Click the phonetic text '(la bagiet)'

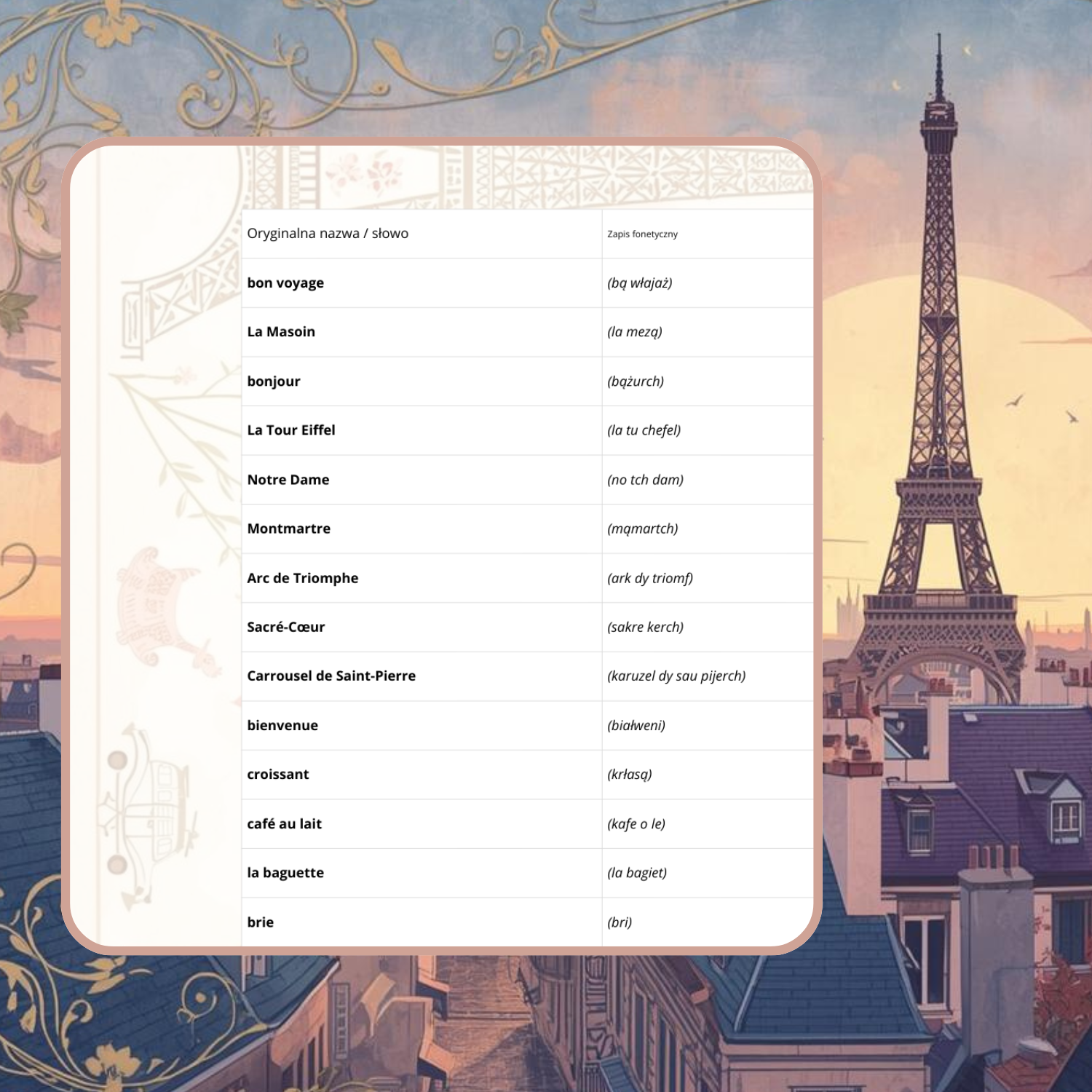coord(637,873)
